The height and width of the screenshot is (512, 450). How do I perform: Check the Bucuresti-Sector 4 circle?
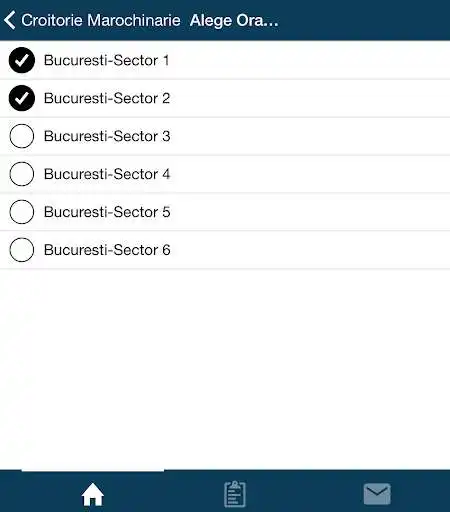click(x=22, y=174)
